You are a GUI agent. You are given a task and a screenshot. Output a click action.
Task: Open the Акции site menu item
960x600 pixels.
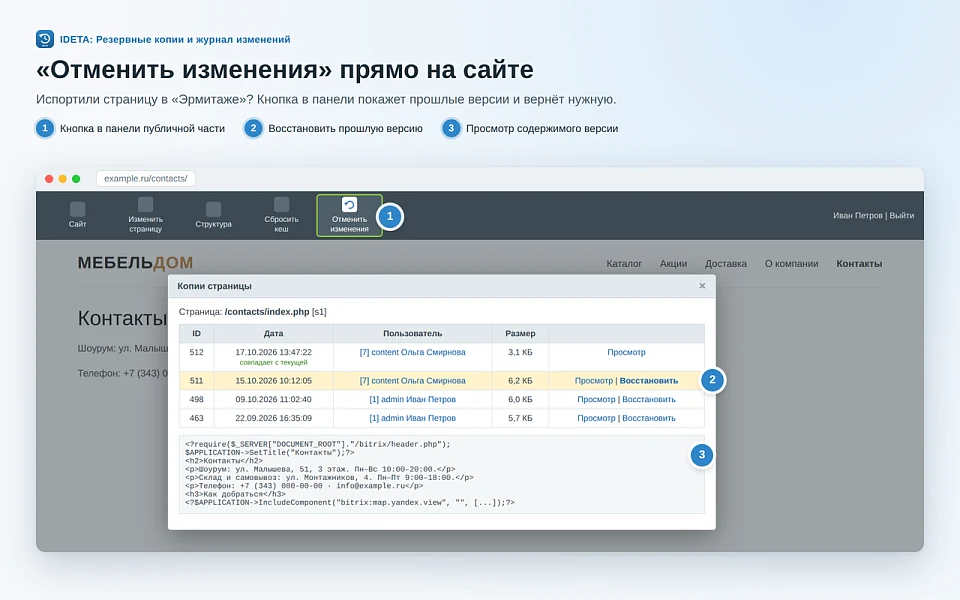(x=673, y=263)
